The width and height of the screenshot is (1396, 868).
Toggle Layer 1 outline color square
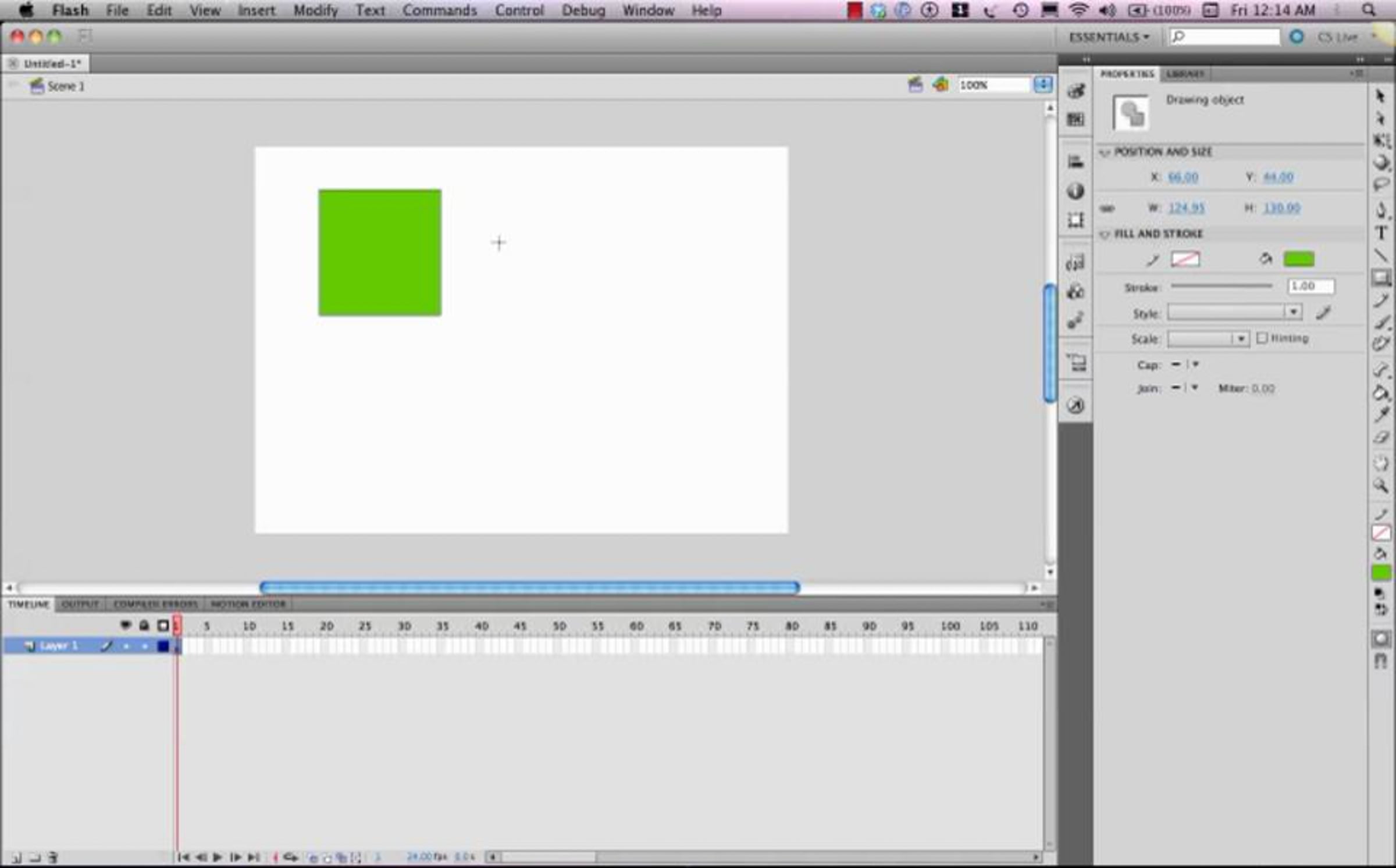pos(163,646)
